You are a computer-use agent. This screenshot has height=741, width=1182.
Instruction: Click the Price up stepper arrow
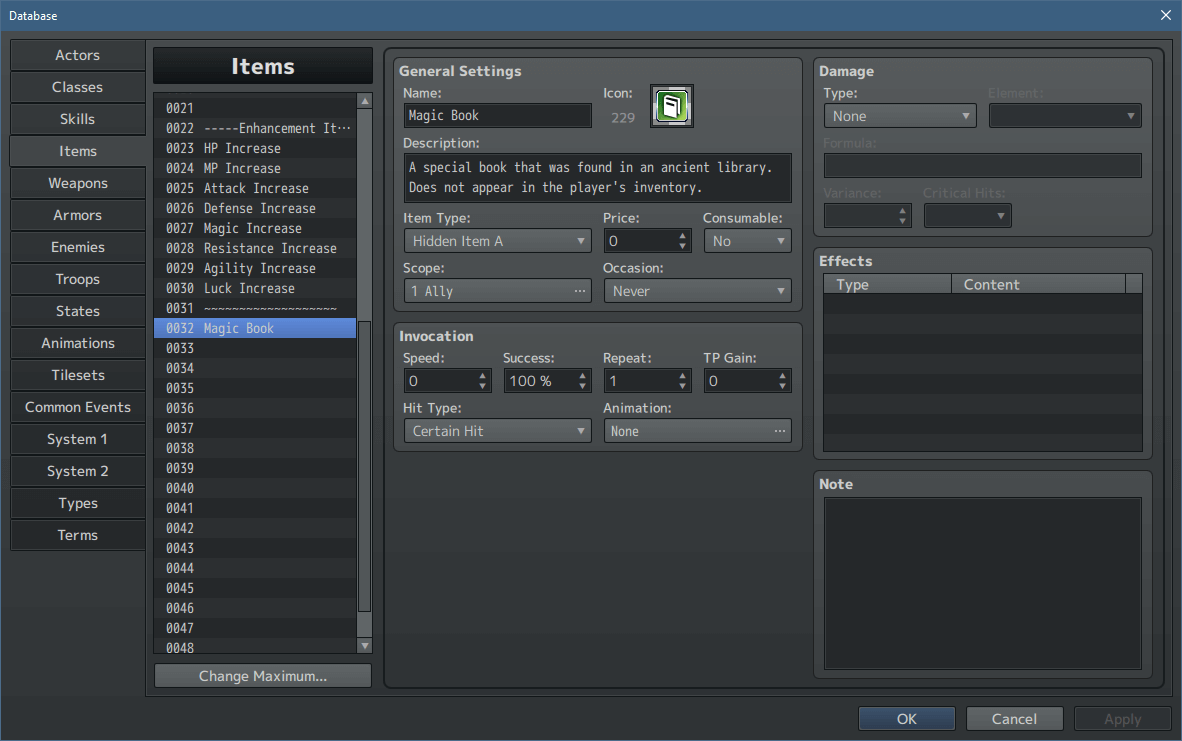click(x=683, y=235)
